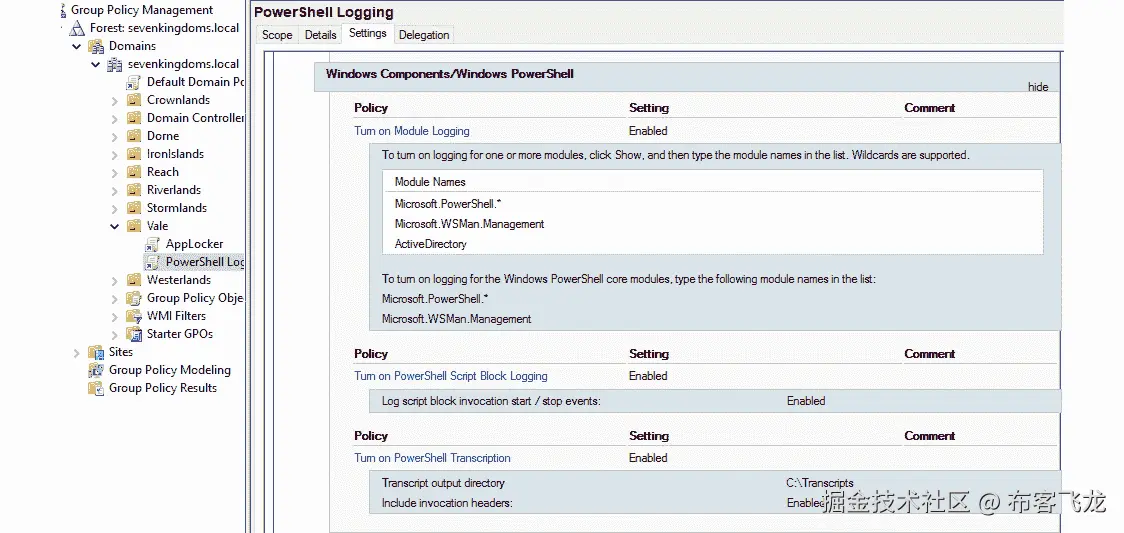Click the AppLocker GPO link icon

click(x=153, y=244)
